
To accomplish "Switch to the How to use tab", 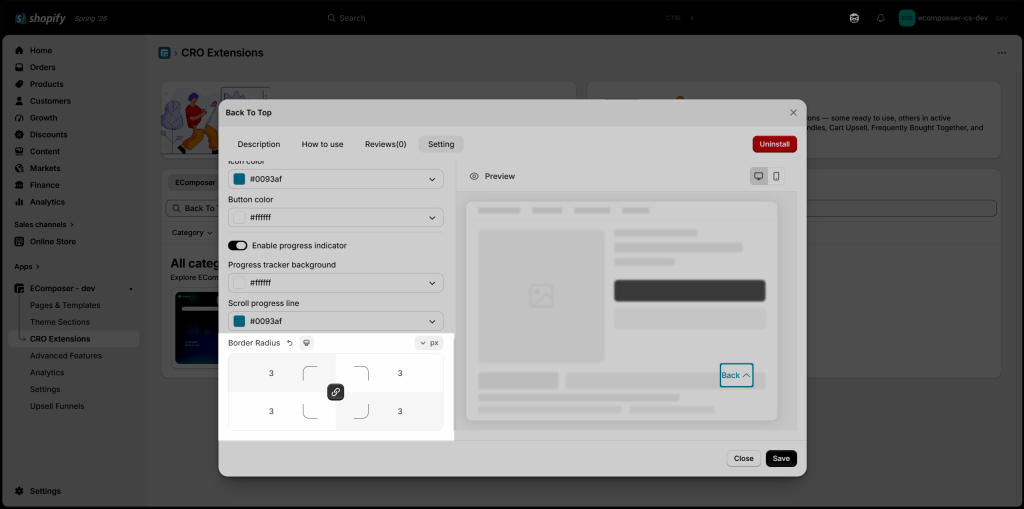I will point(323,144).
